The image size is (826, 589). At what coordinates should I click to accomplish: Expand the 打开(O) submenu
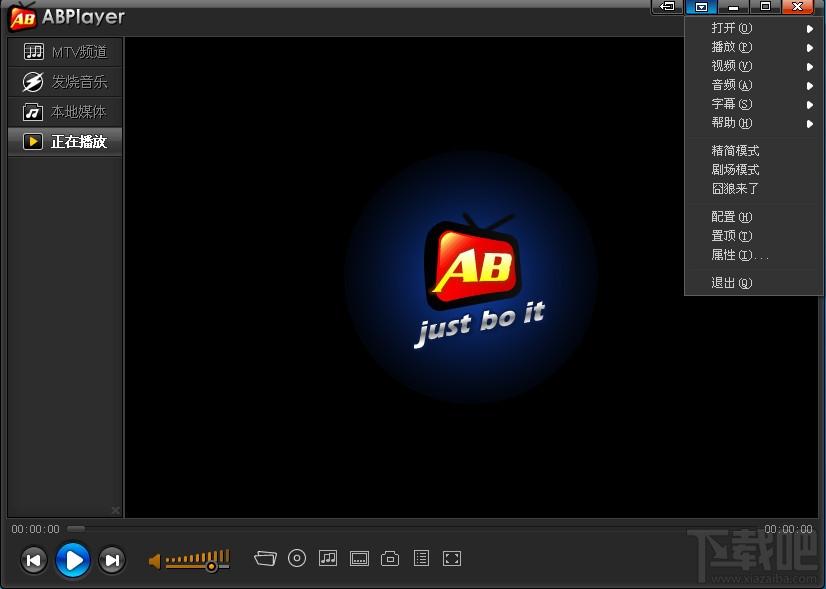tap(754, 28)
